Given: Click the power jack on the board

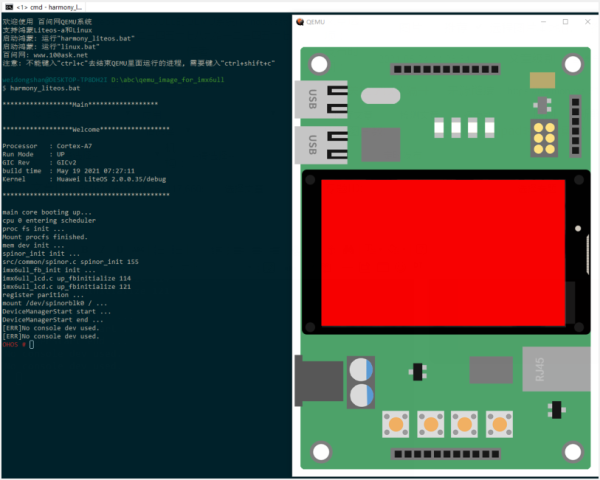Looking at the screenshot, I should coord(319,381).
